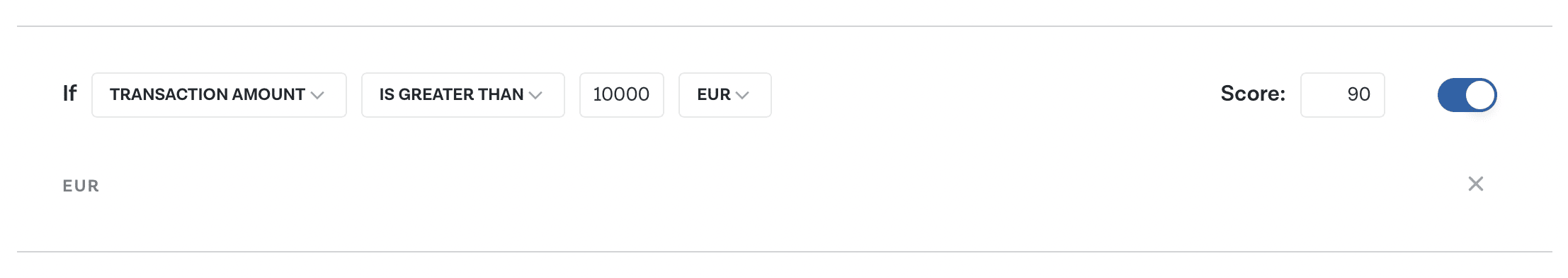The height and width of the screenshot is (278, 1568).
Task: Click the chevron arrow beside TRANSACTION AMOUNT
Action: pos(317,95)
